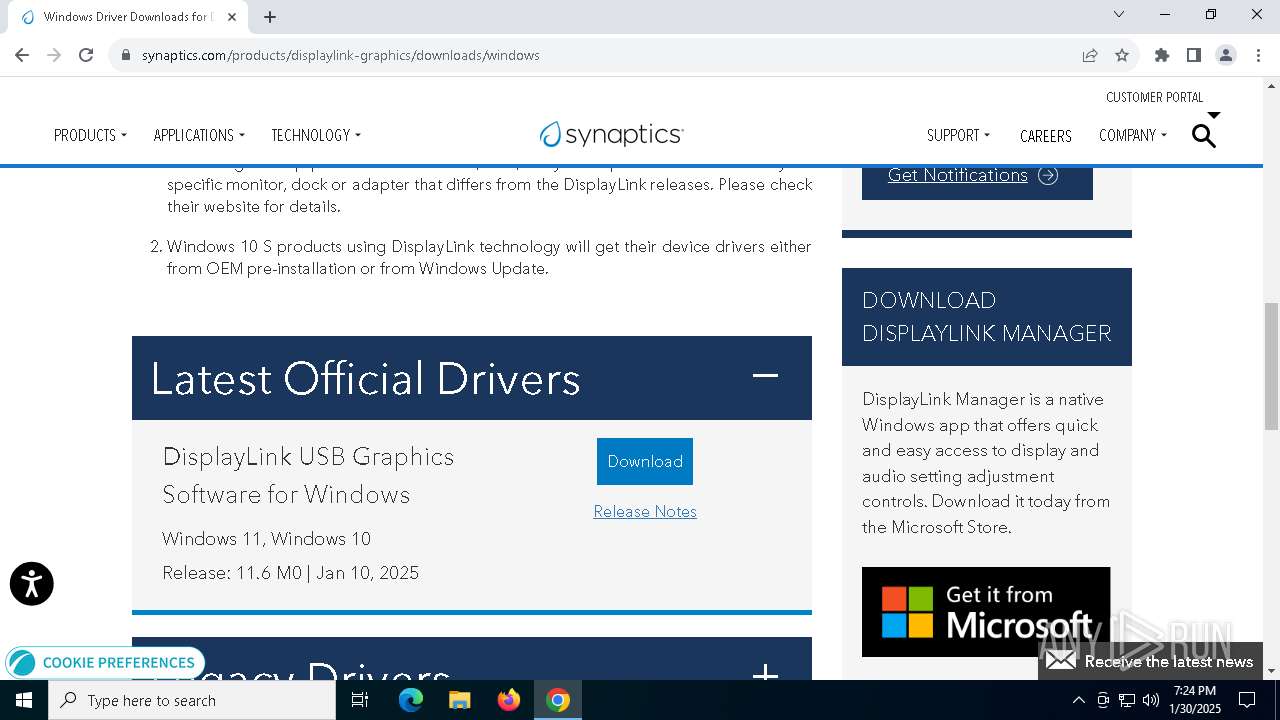Screen dimensions: 1280x720
Task: Download DisplayLink USB Graphics Software
Action: pos(645,461)
